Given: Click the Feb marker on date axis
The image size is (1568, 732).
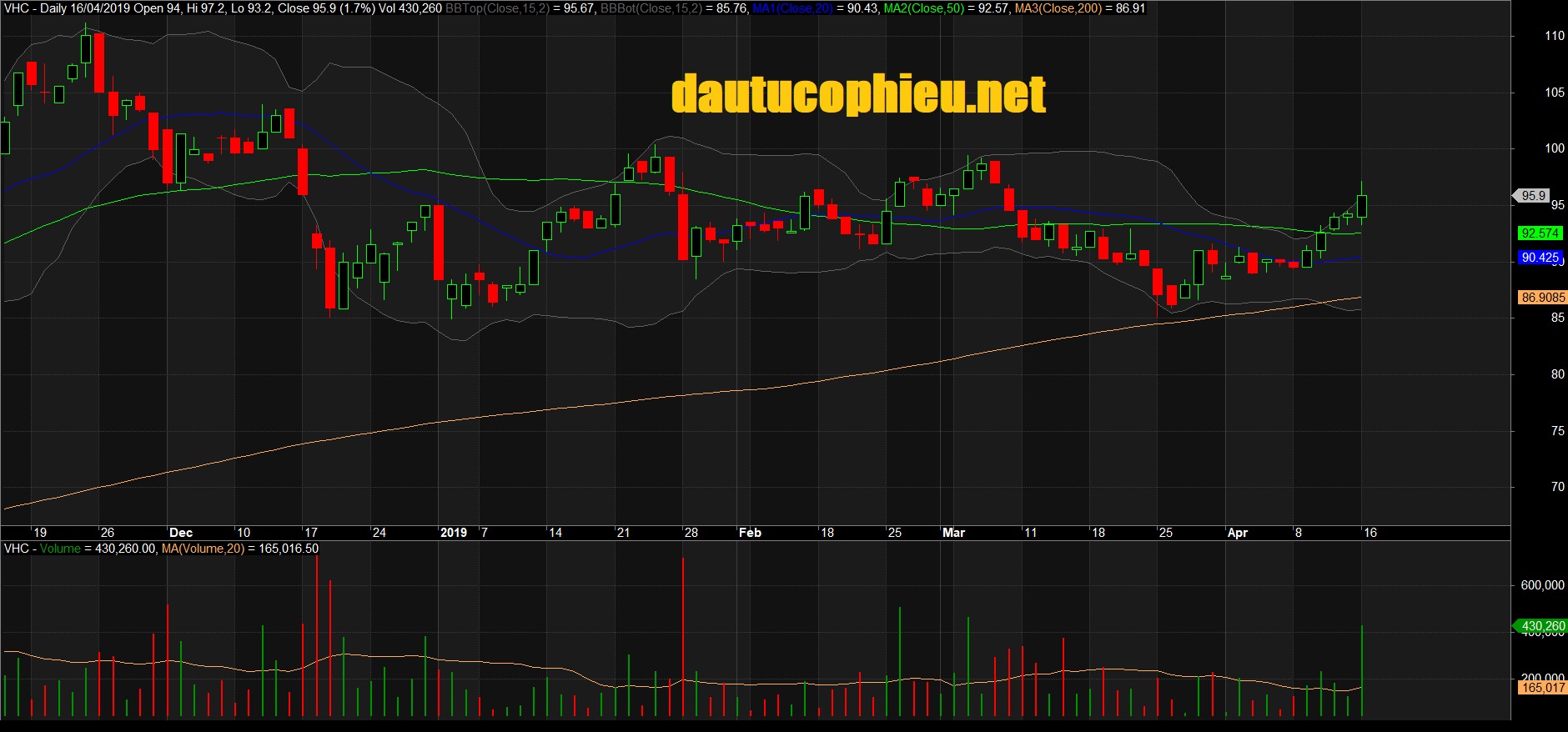Looking at the screenshot, I should (750, 533).
